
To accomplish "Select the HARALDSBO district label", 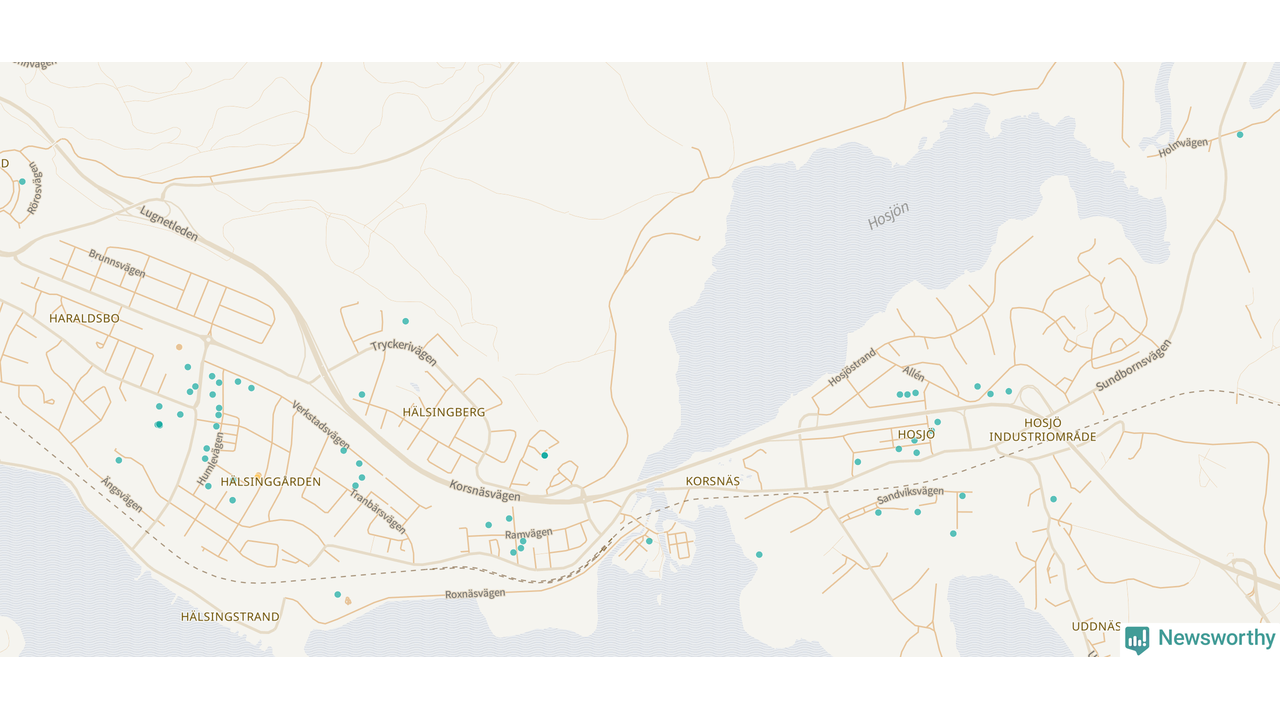I will pyautogui.click(x=84, y=318).
